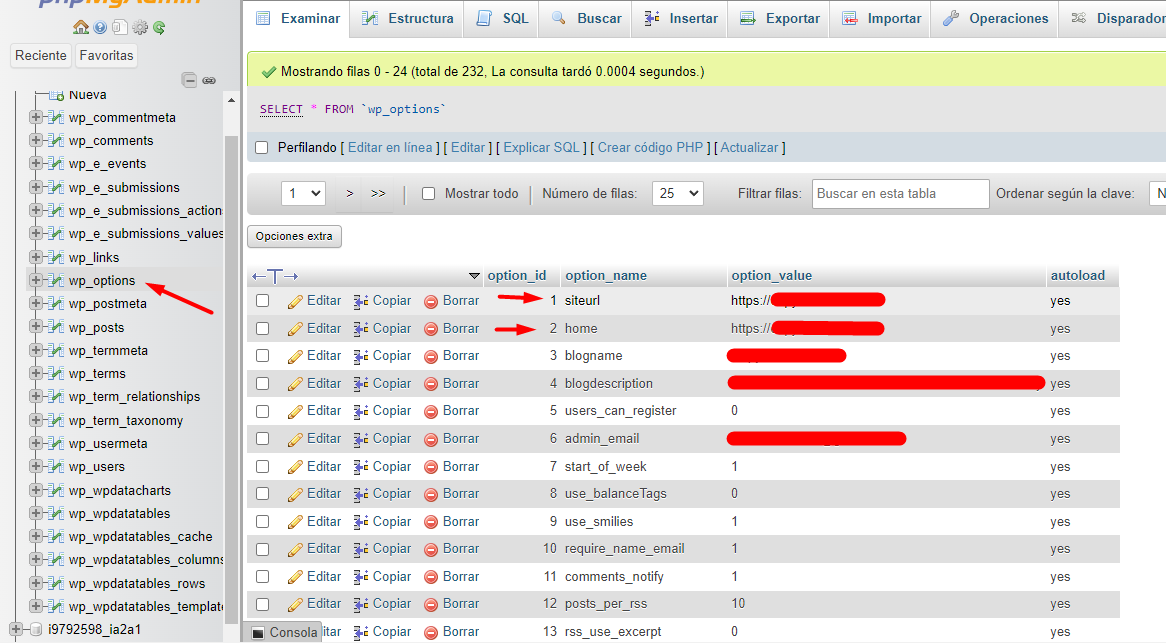Click red delete icon in use_smilies row
Image resolution: width=1166 pixels, height=643 pixels.
pyautogui.click(x=431, y=523)
